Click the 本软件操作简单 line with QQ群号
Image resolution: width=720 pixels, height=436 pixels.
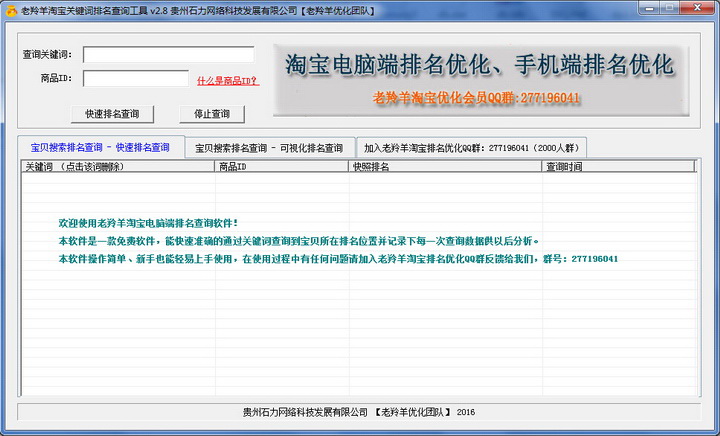tap(338, 259)
